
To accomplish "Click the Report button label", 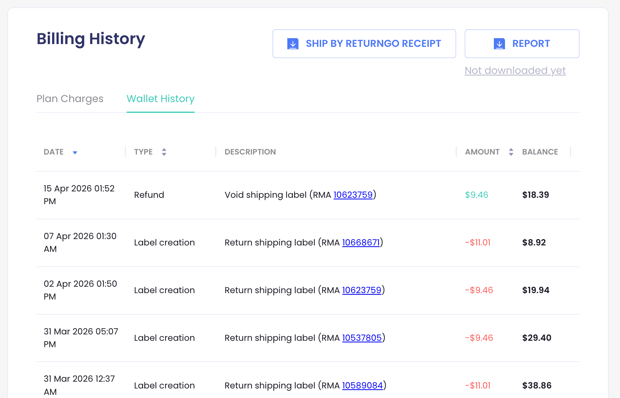I will pyautogui.click(x=531, y=43).
